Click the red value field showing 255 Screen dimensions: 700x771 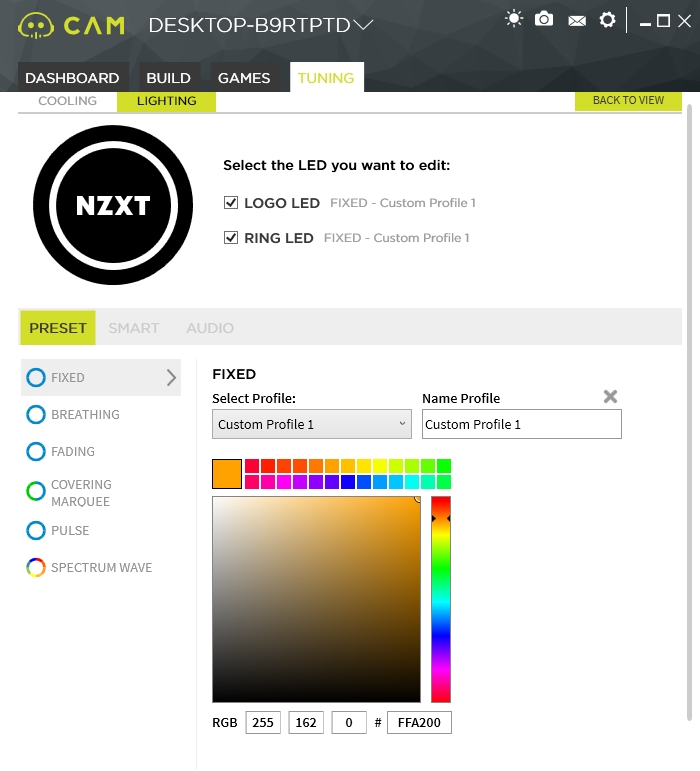(263, 722)
